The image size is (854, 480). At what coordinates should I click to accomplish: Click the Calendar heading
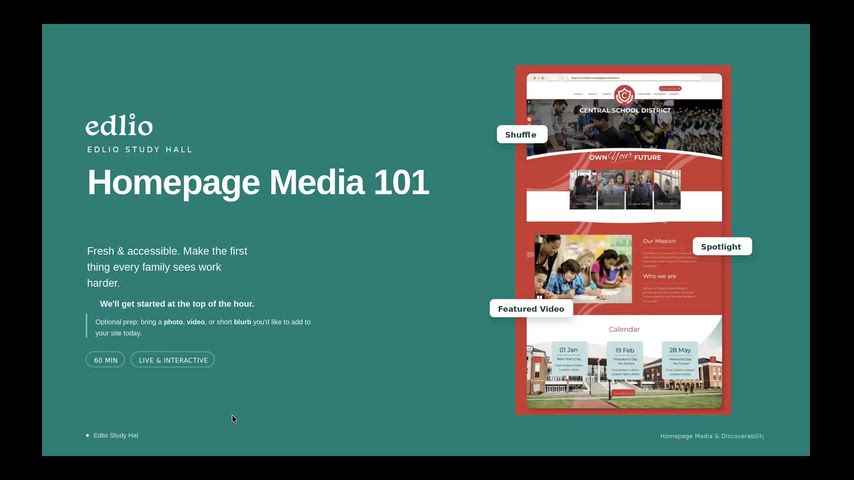(624, 329)
